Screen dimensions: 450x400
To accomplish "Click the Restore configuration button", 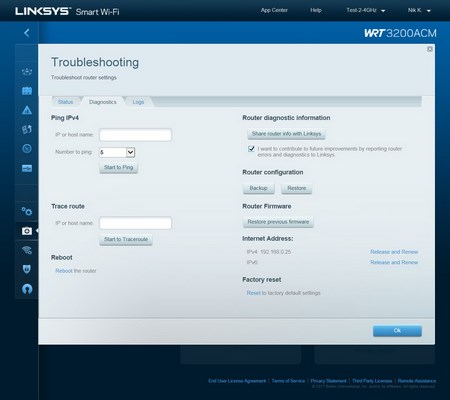I will (x=296, y=188).
